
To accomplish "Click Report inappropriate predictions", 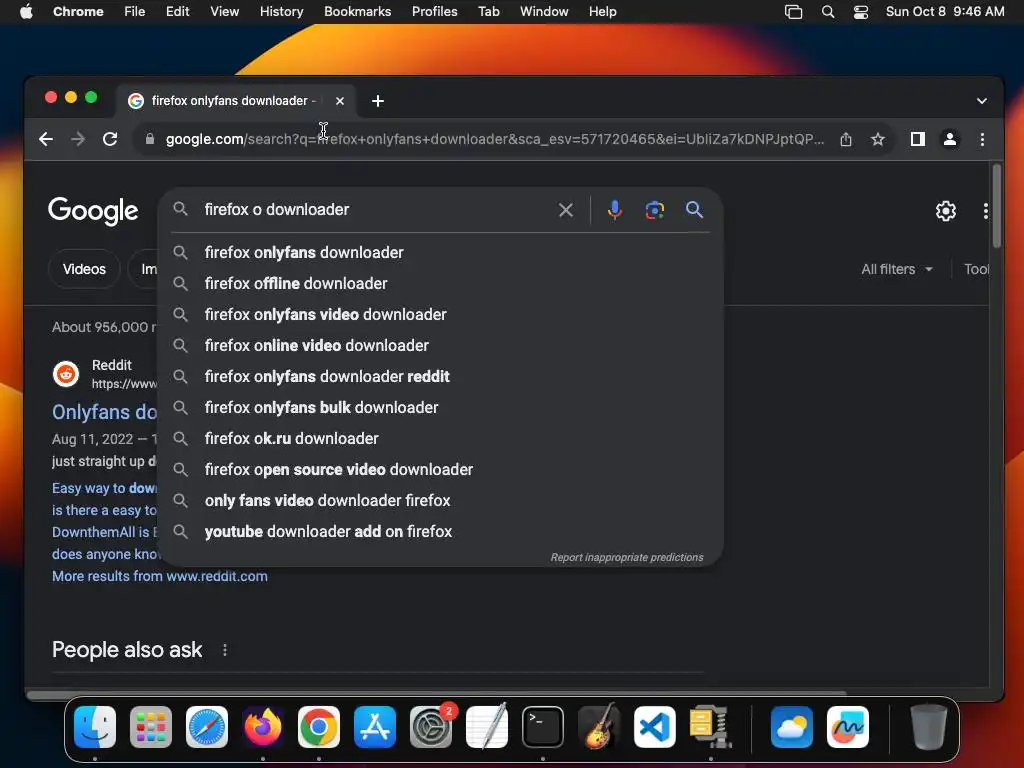I will (x=627, y=557).
